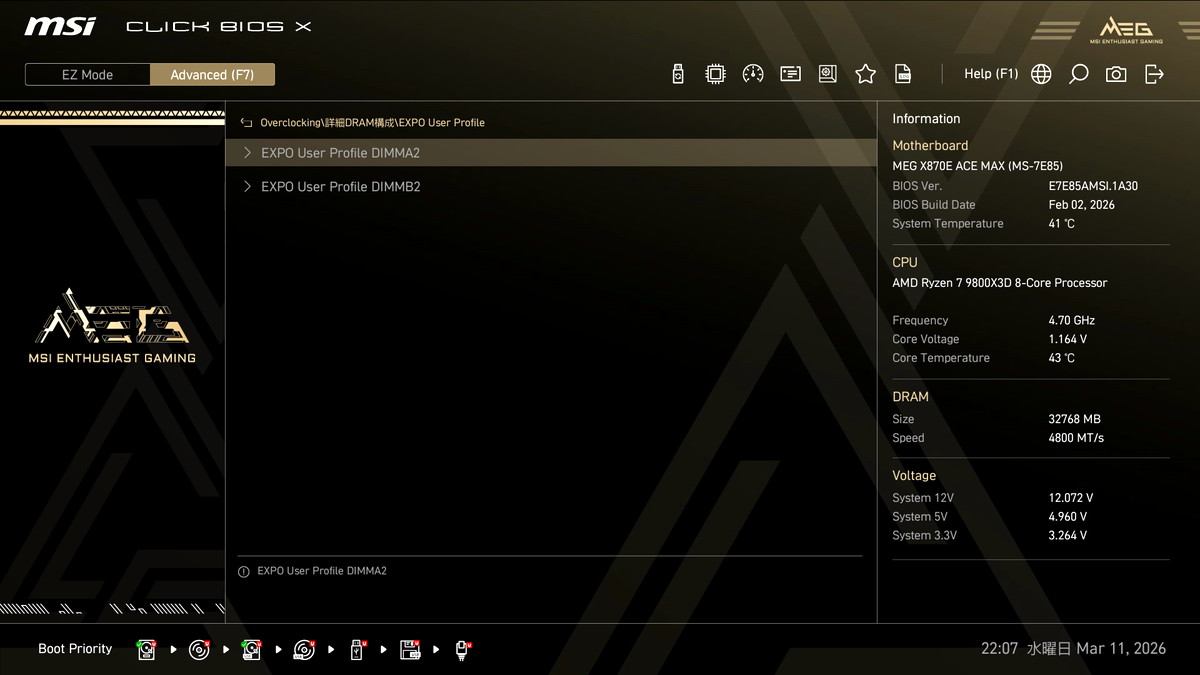This screenshot has height=675, width=1200.
Task: Switch to EZ Mode
Action: [x=88, y=75]
